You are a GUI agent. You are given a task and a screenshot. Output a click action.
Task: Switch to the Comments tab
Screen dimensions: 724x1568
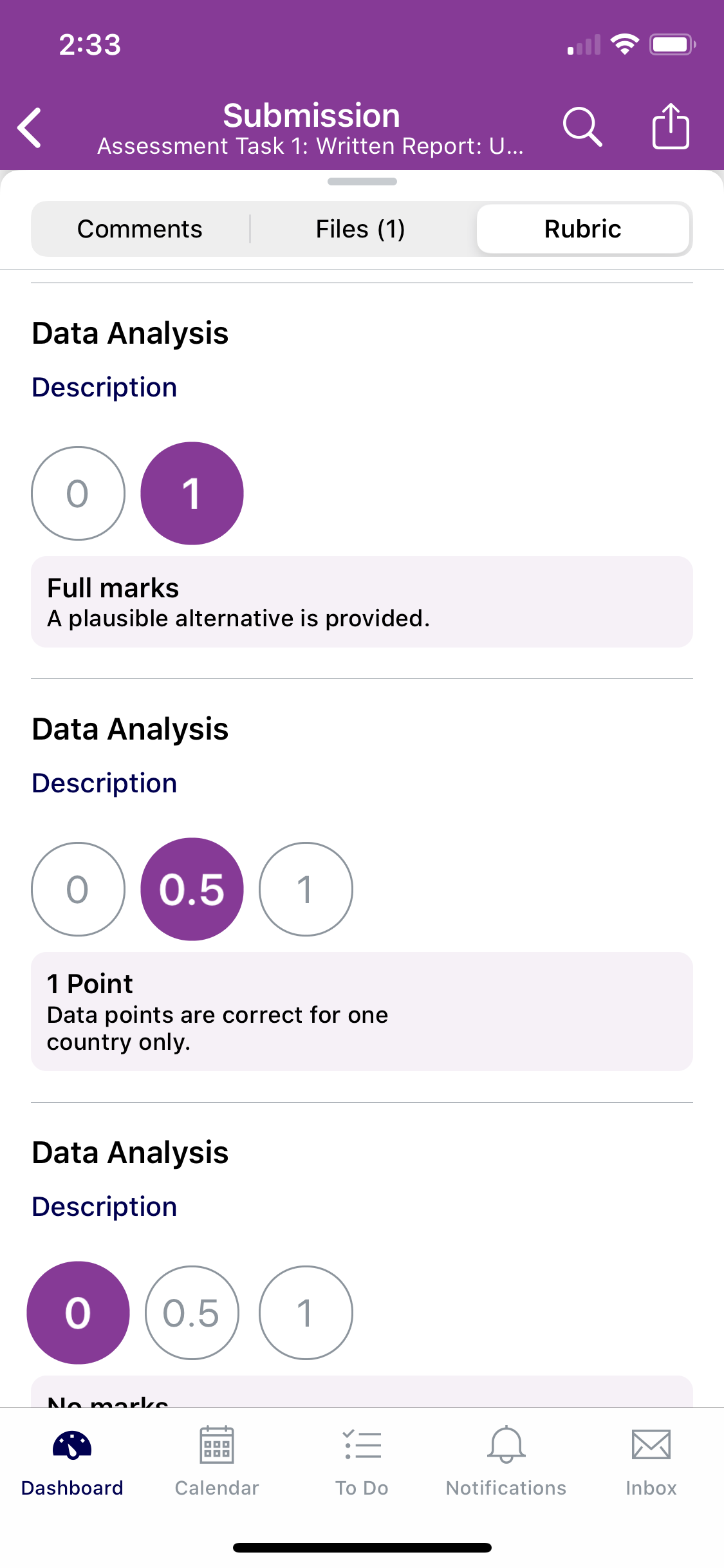tap(140, 229)
